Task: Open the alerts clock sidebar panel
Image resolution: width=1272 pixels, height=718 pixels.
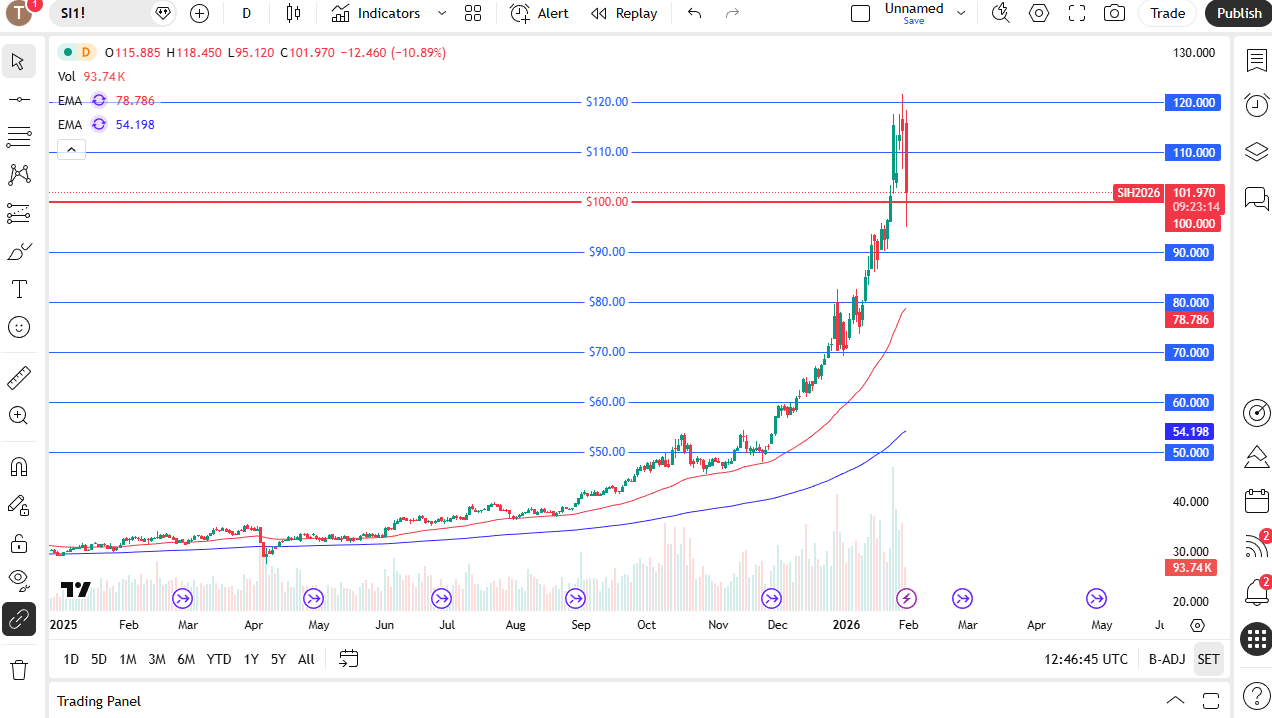Action: pos(1256,105)
